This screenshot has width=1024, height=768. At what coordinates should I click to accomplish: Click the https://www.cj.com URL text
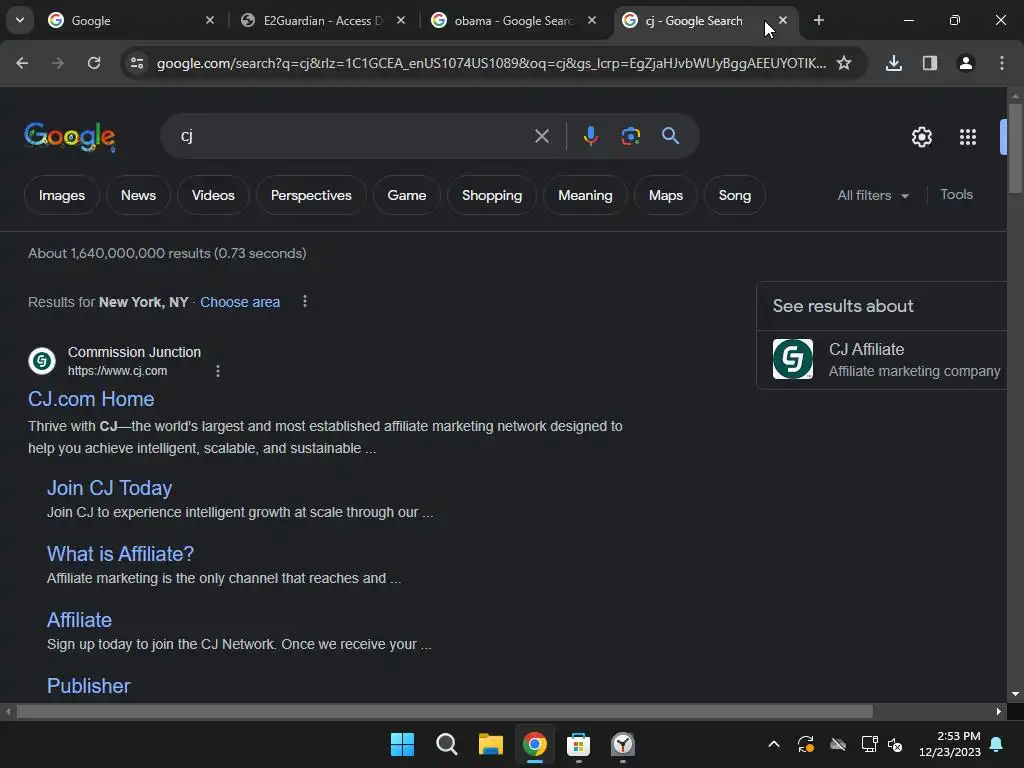118,371
